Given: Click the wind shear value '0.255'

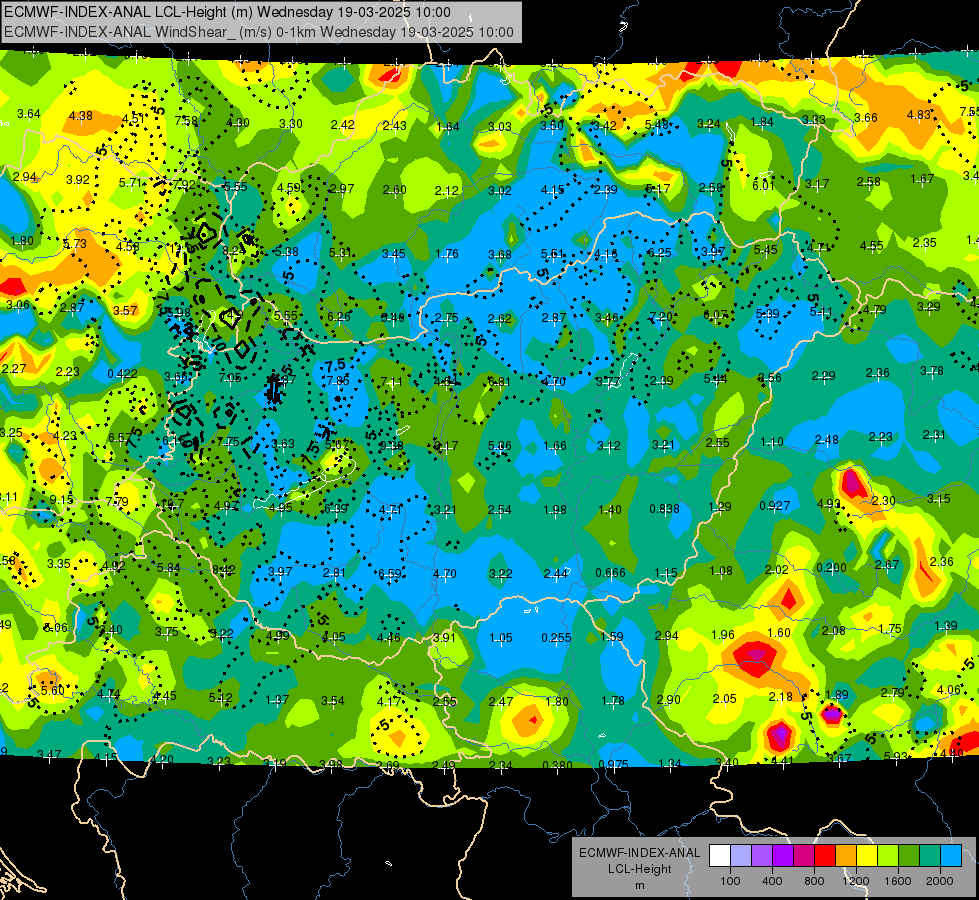Looking at the screenshot, I should (x=556, y=638).
